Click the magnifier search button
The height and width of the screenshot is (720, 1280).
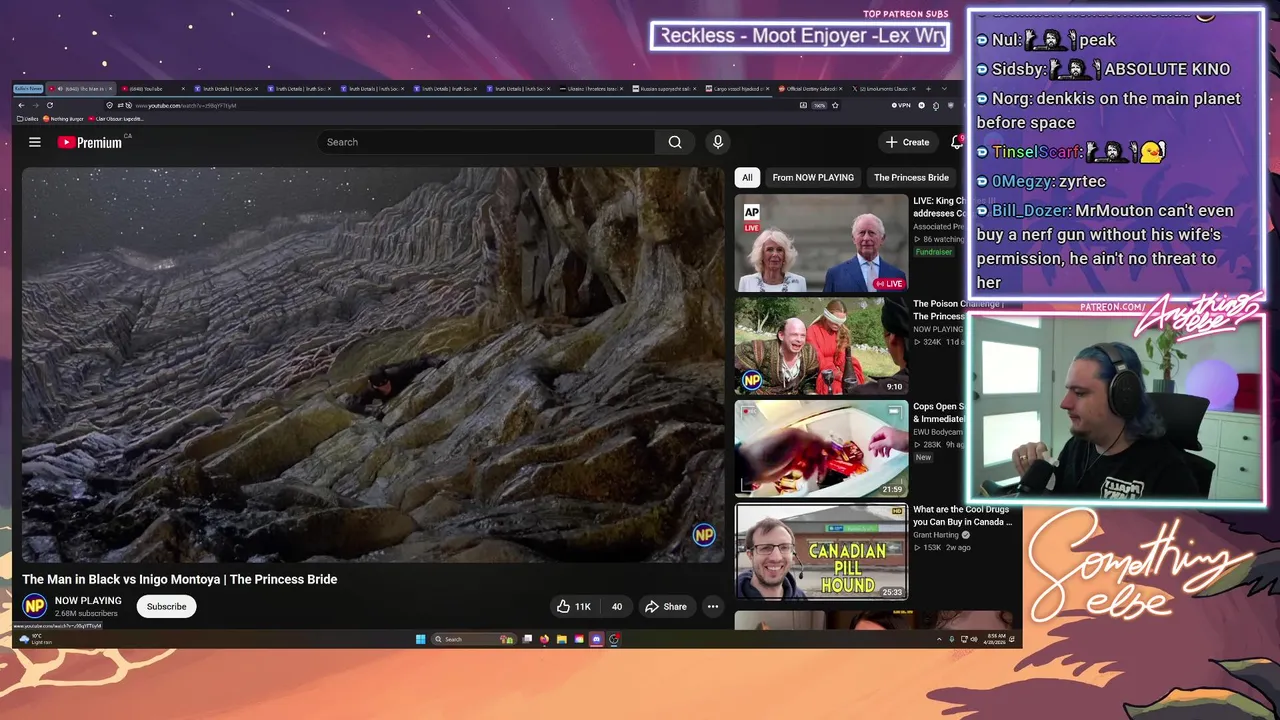[x=675, y=142]
